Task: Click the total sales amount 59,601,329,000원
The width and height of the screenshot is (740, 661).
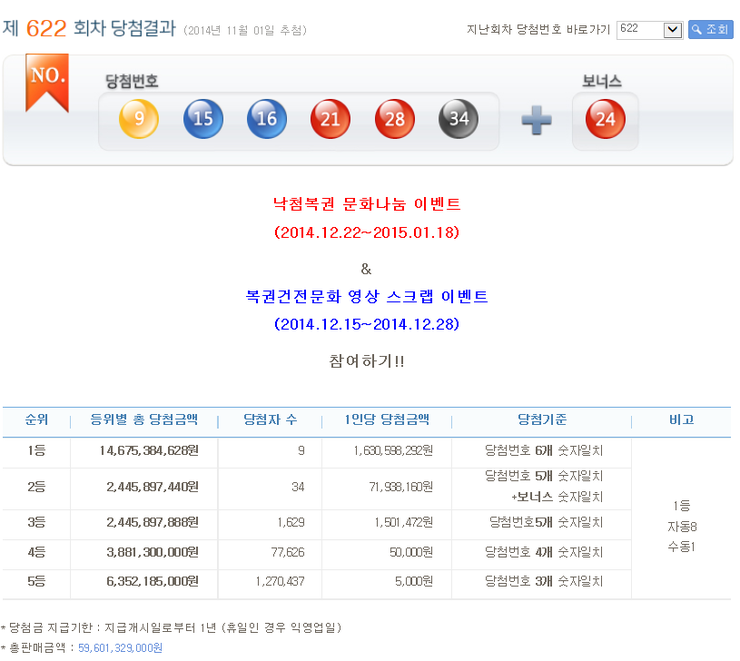Action: [120, 648]
